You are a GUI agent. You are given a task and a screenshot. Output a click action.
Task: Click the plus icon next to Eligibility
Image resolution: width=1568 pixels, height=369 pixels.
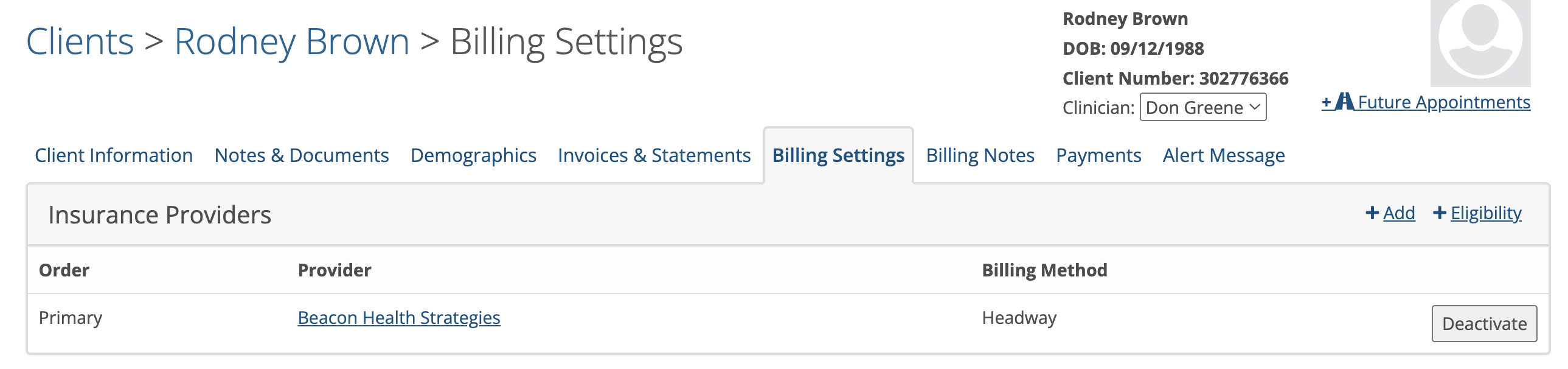tap(1440, 213)
